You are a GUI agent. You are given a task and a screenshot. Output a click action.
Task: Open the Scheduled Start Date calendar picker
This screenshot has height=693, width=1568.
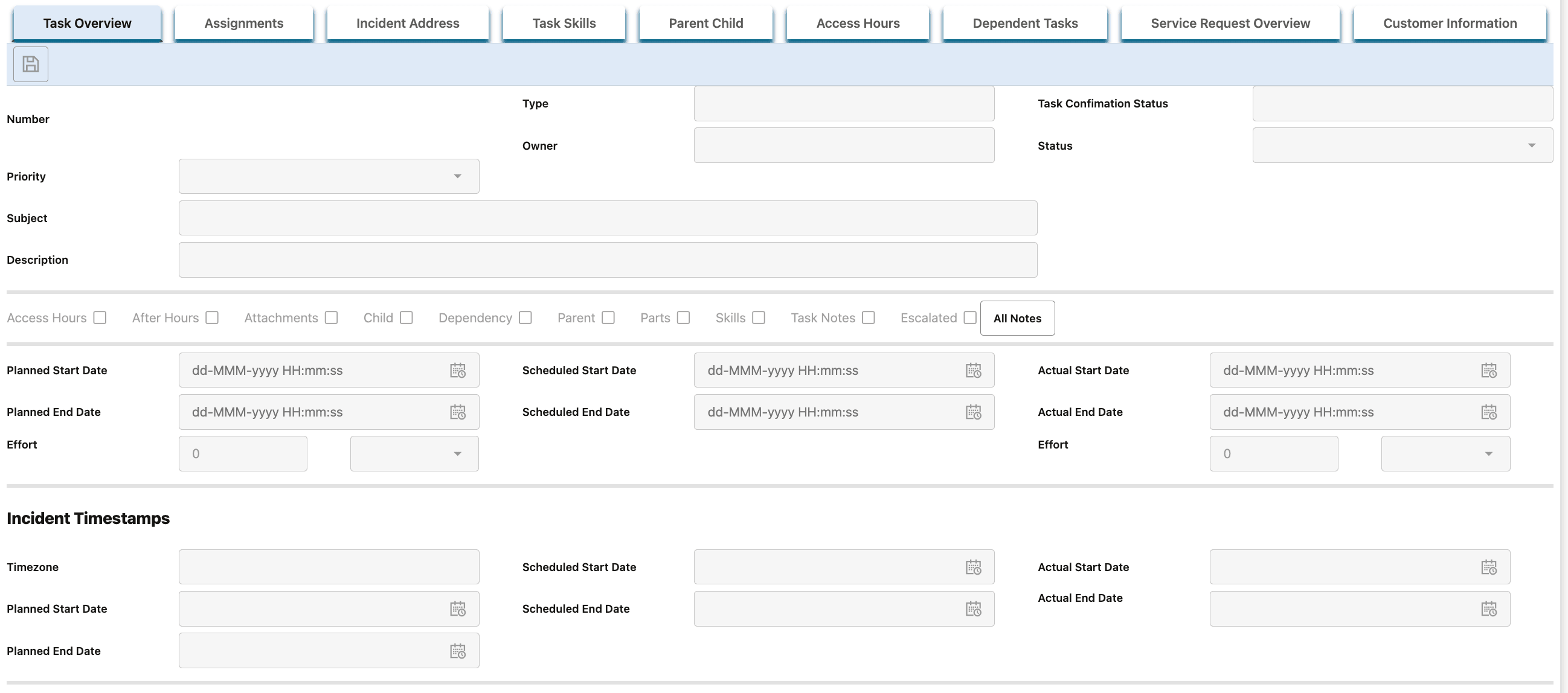pos(973,370)
